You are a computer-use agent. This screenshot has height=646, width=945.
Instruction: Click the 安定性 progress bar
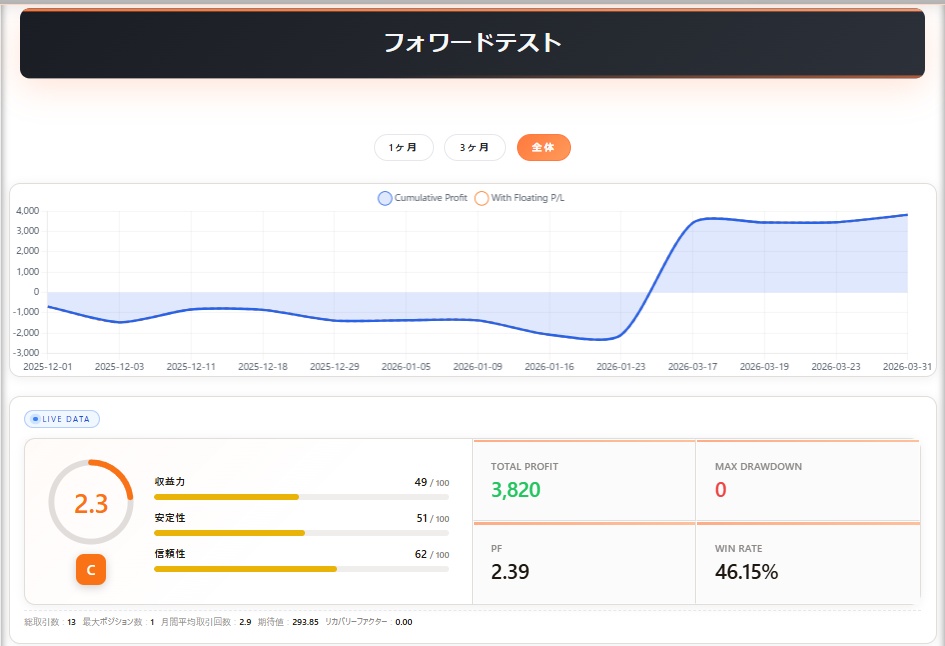(301, 533)
